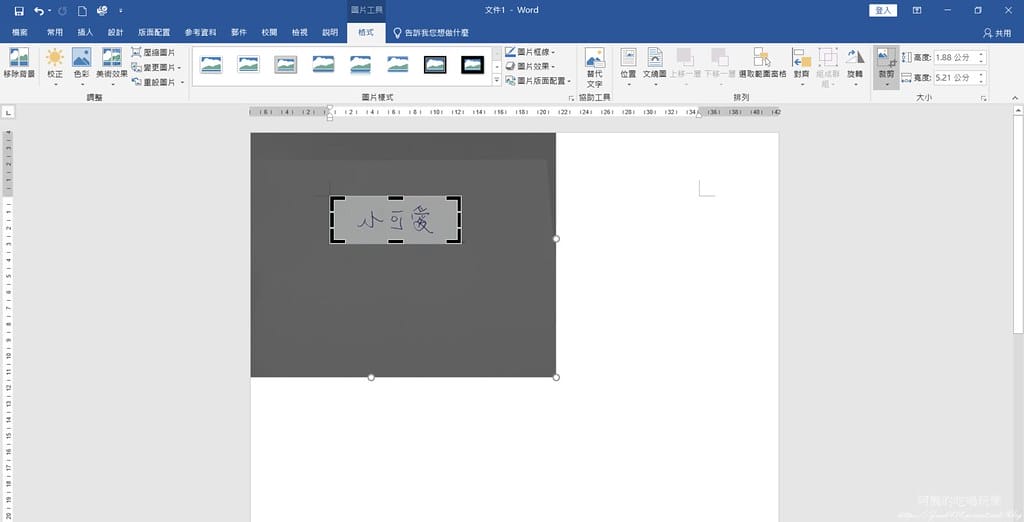Switch to the 校閱 tab

click(x=269, y=32)
